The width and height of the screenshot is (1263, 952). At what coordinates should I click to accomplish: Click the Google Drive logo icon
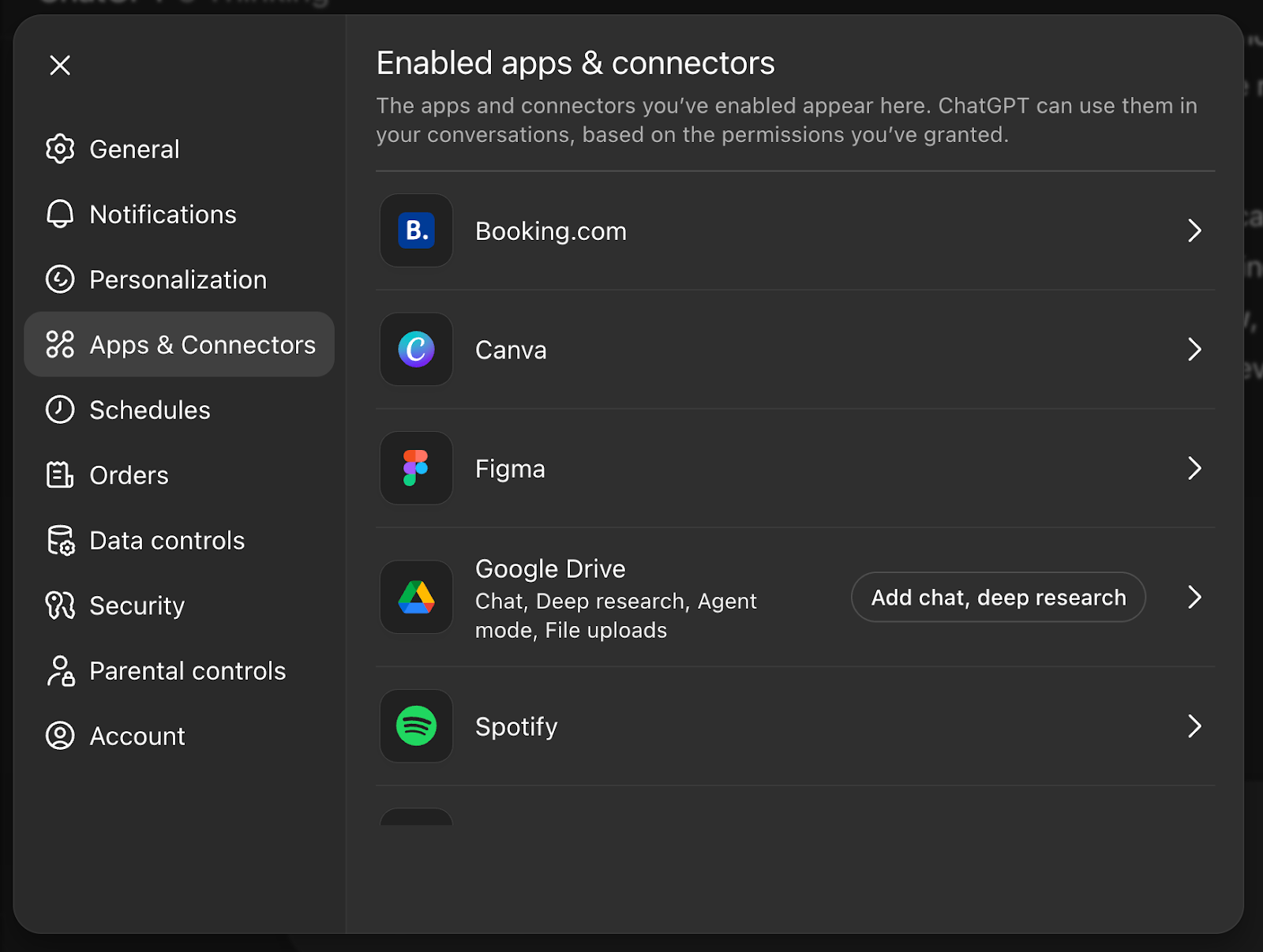pos(416,598)
